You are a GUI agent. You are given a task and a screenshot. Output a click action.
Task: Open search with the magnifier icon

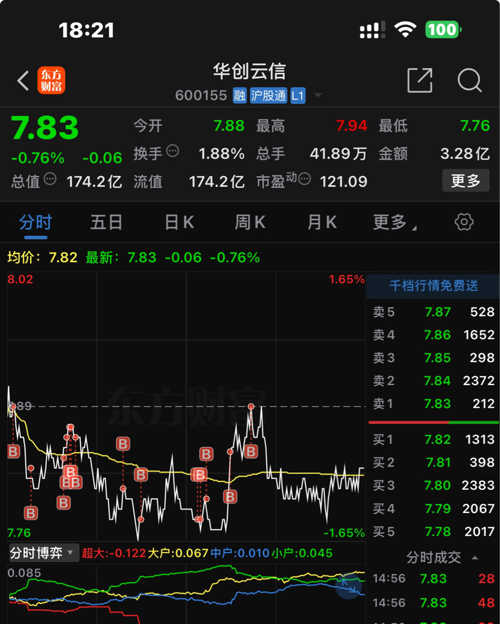point(470,80)
